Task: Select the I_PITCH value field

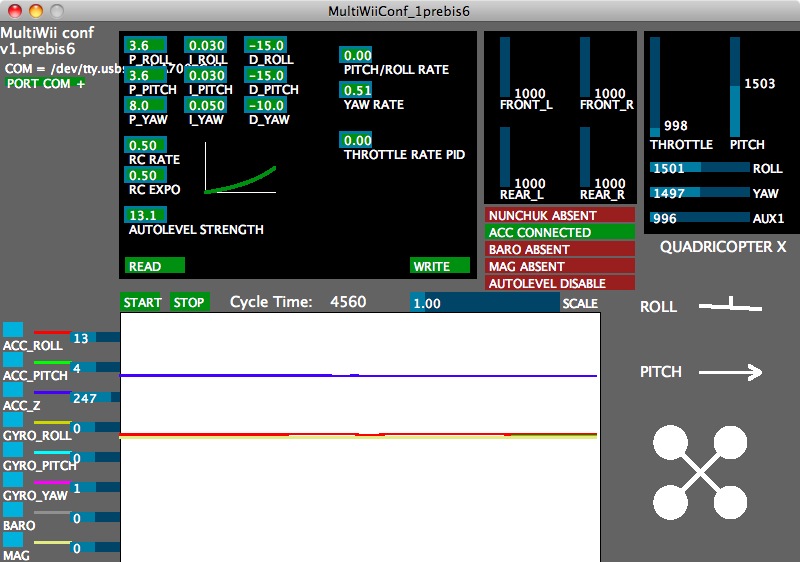Action: (x=206, y=75)
